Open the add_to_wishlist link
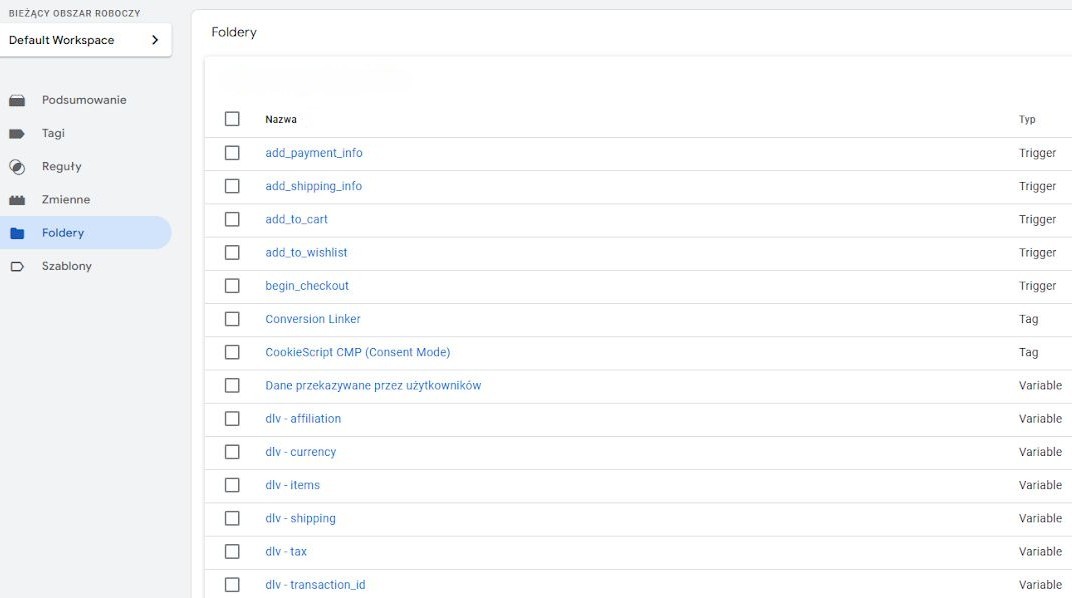The image size is (1072, 598). point(306,253)
